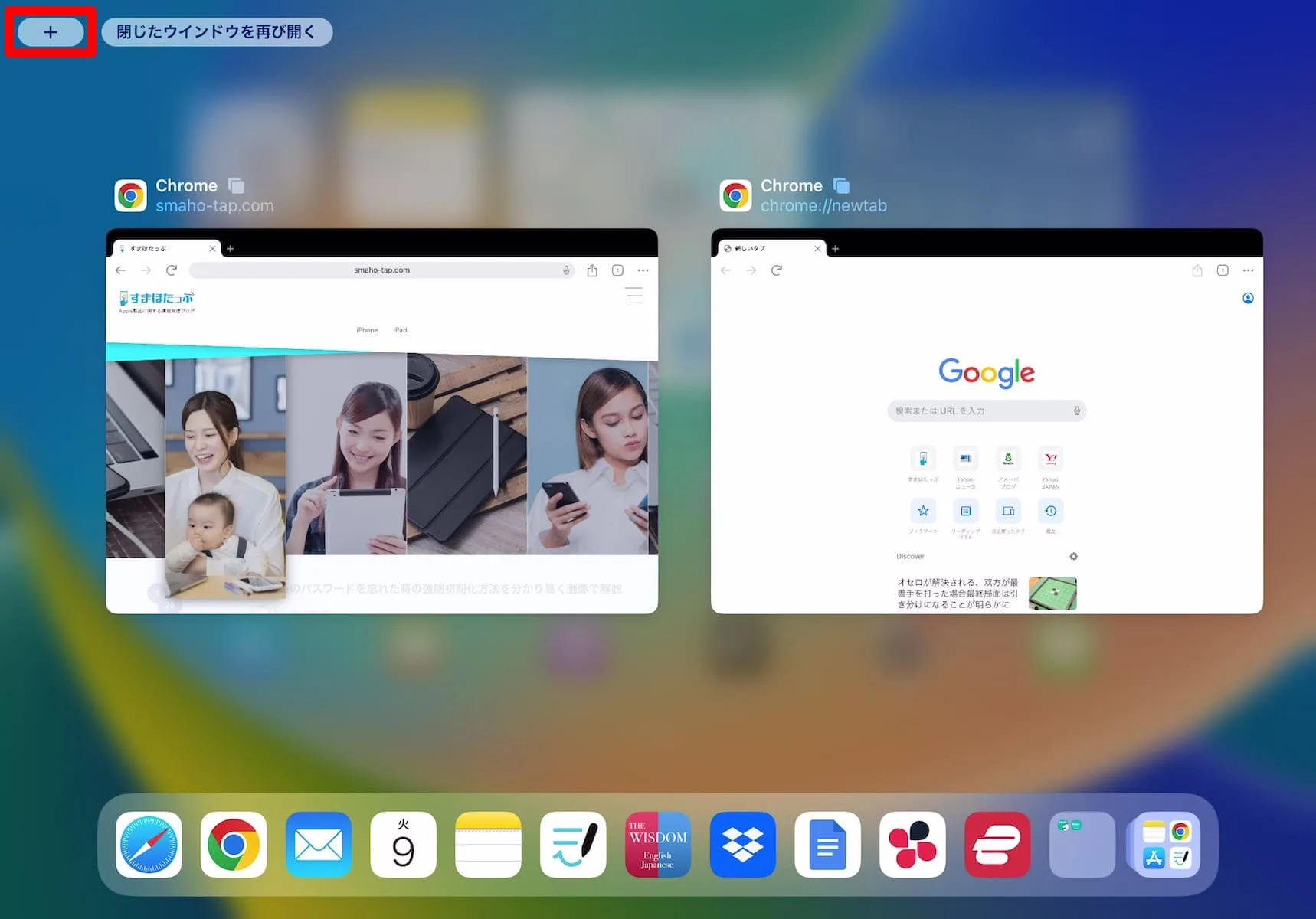1316x919 pixels.
Task: Click the share icon in the smaho-tap.com window
Action: click(x=592, y=270)
